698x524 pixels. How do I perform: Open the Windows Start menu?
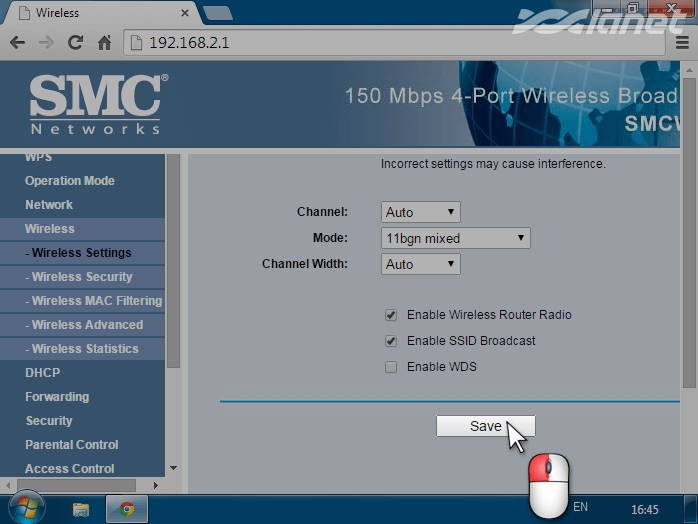24,507
